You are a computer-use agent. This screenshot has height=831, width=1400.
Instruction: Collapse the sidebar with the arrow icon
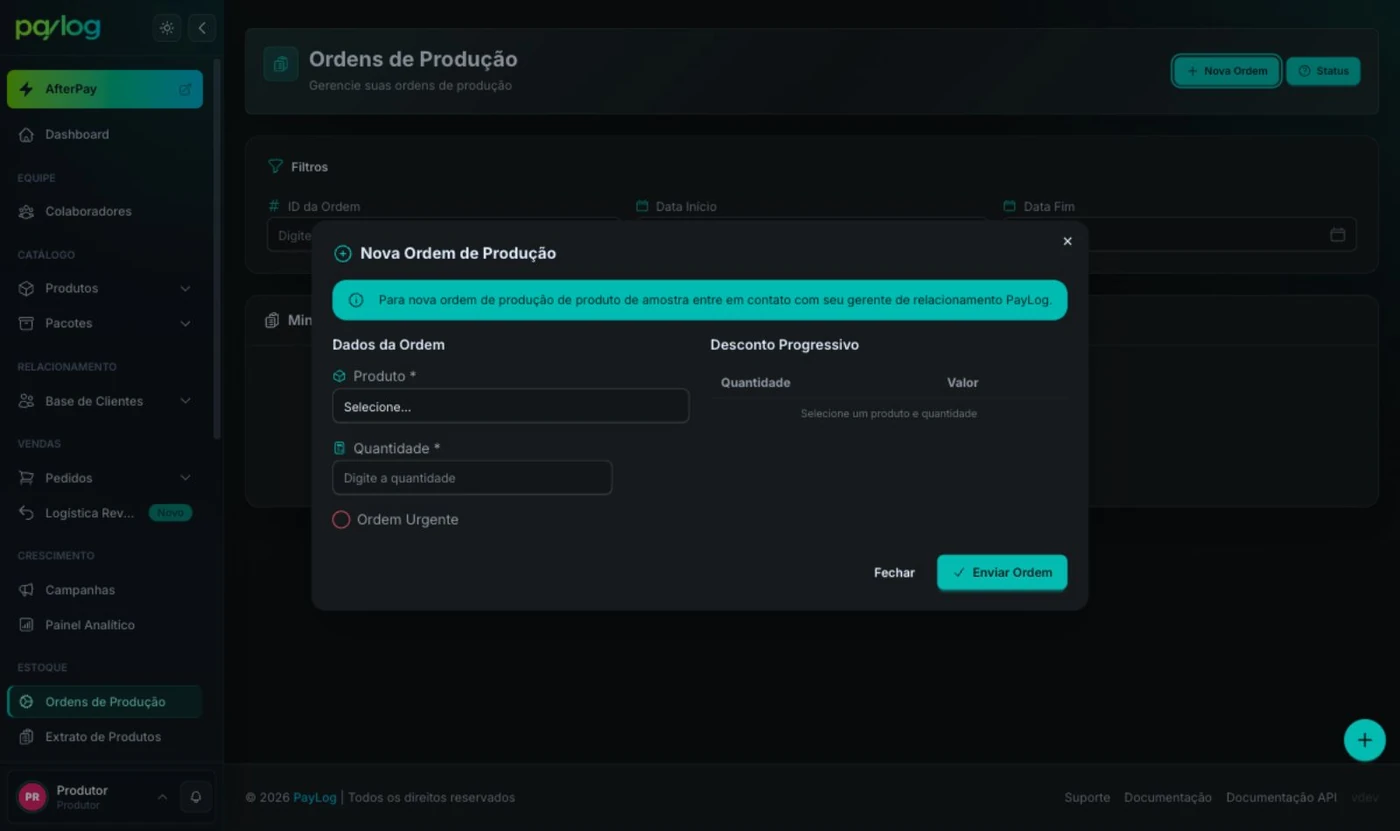click(202, 28)
